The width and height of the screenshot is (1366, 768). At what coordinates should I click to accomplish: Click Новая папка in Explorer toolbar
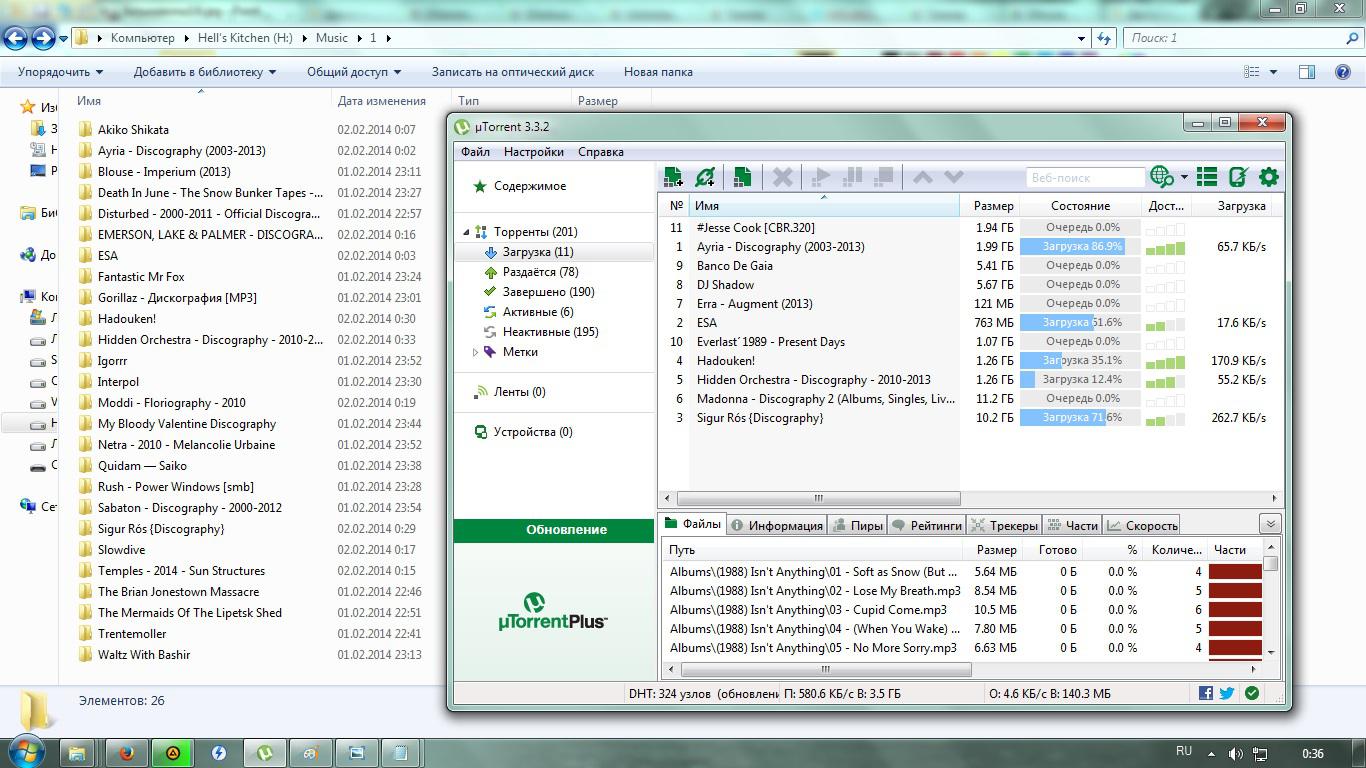point(658,72)
